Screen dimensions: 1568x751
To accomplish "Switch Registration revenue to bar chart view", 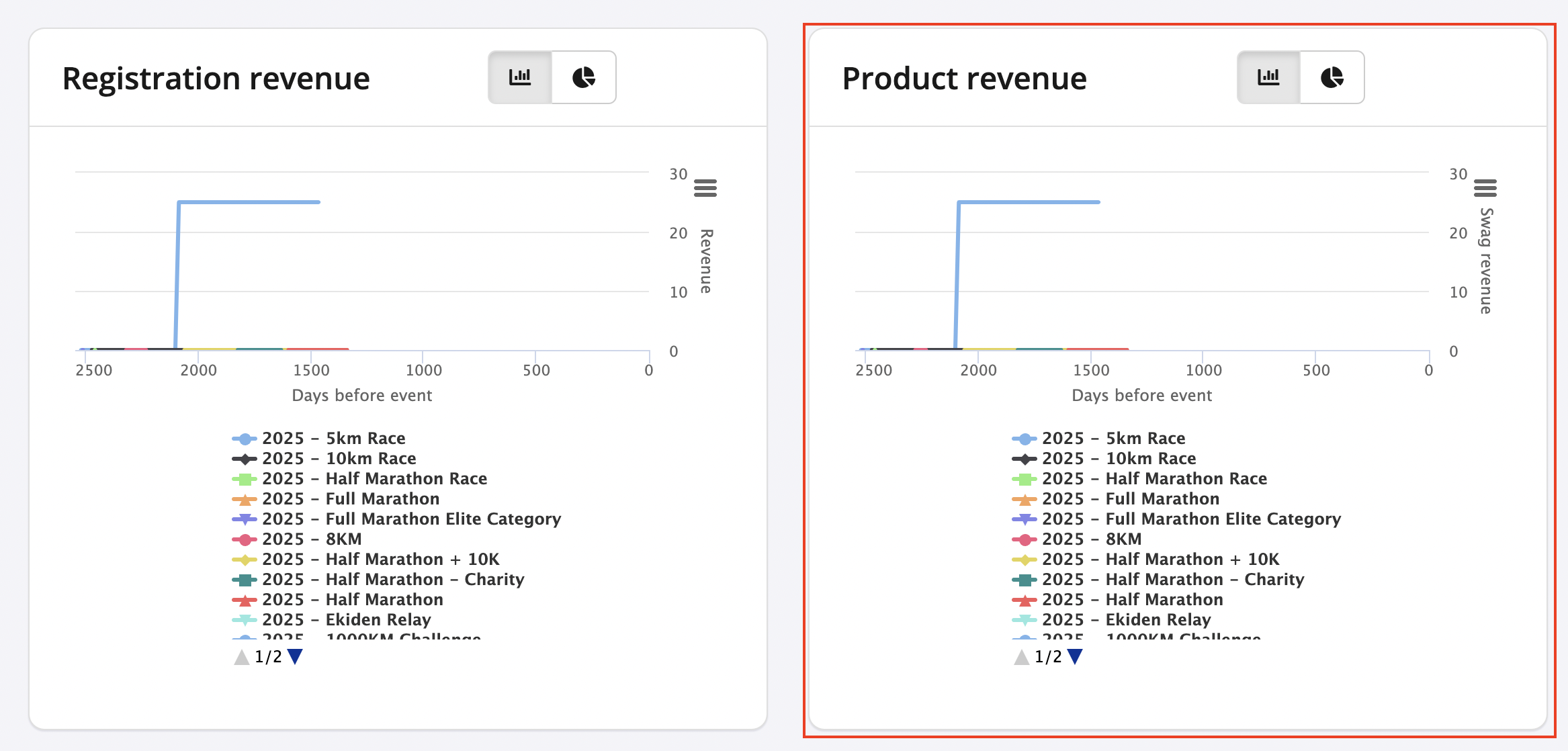I will [520, 77].
